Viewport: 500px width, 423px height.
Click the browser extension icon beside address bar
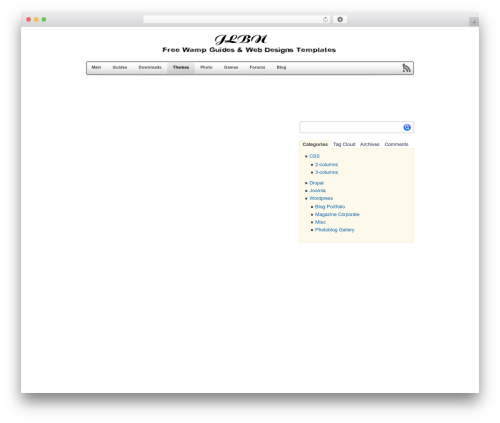pos(340,19)
